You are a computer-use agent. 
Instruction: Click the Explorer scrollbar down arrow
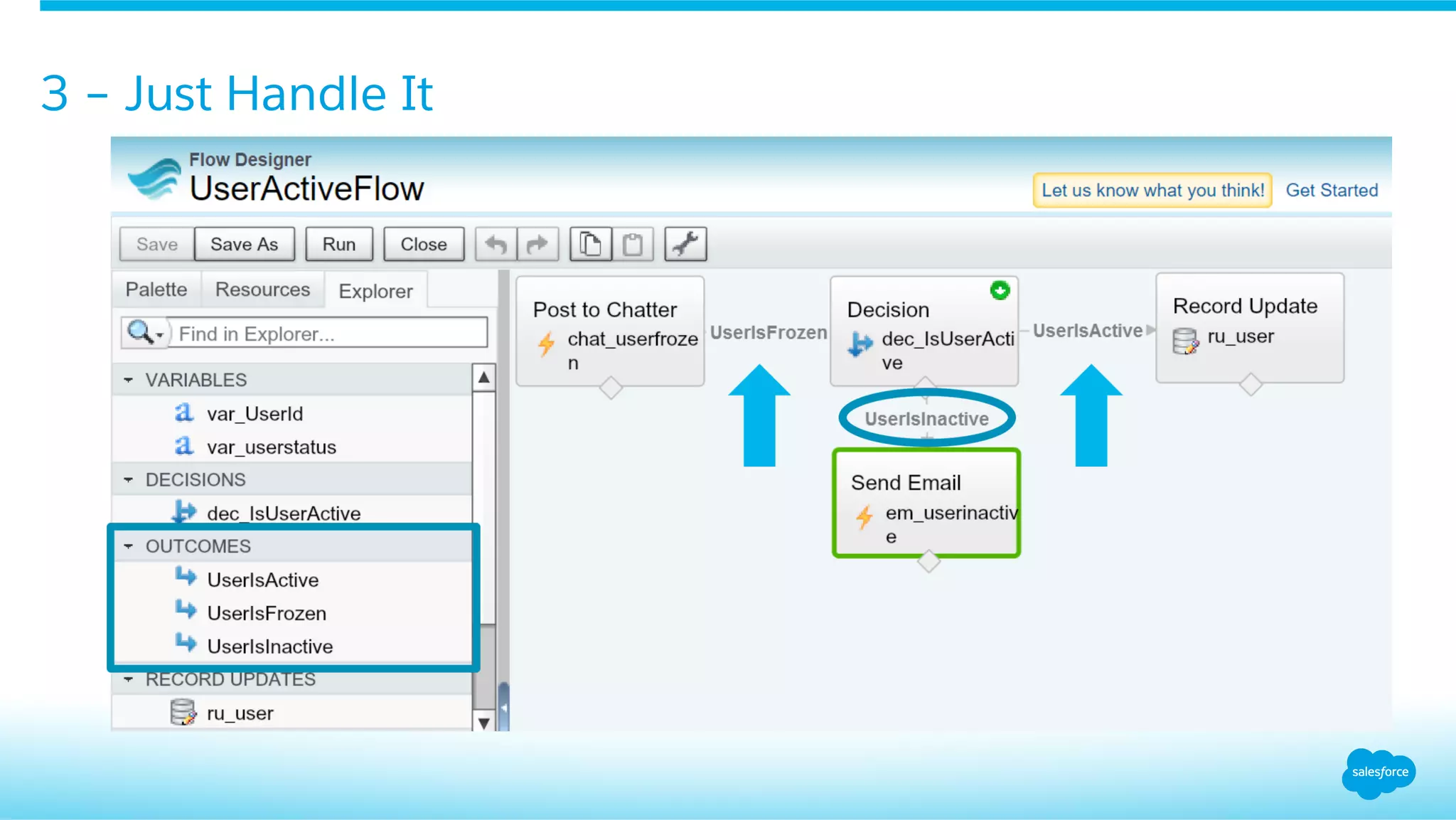click(x=484, y=723)
